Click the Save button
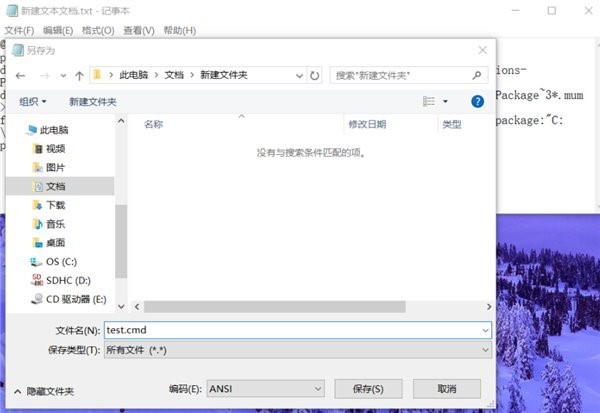600x413 pixels. point(368,388)
